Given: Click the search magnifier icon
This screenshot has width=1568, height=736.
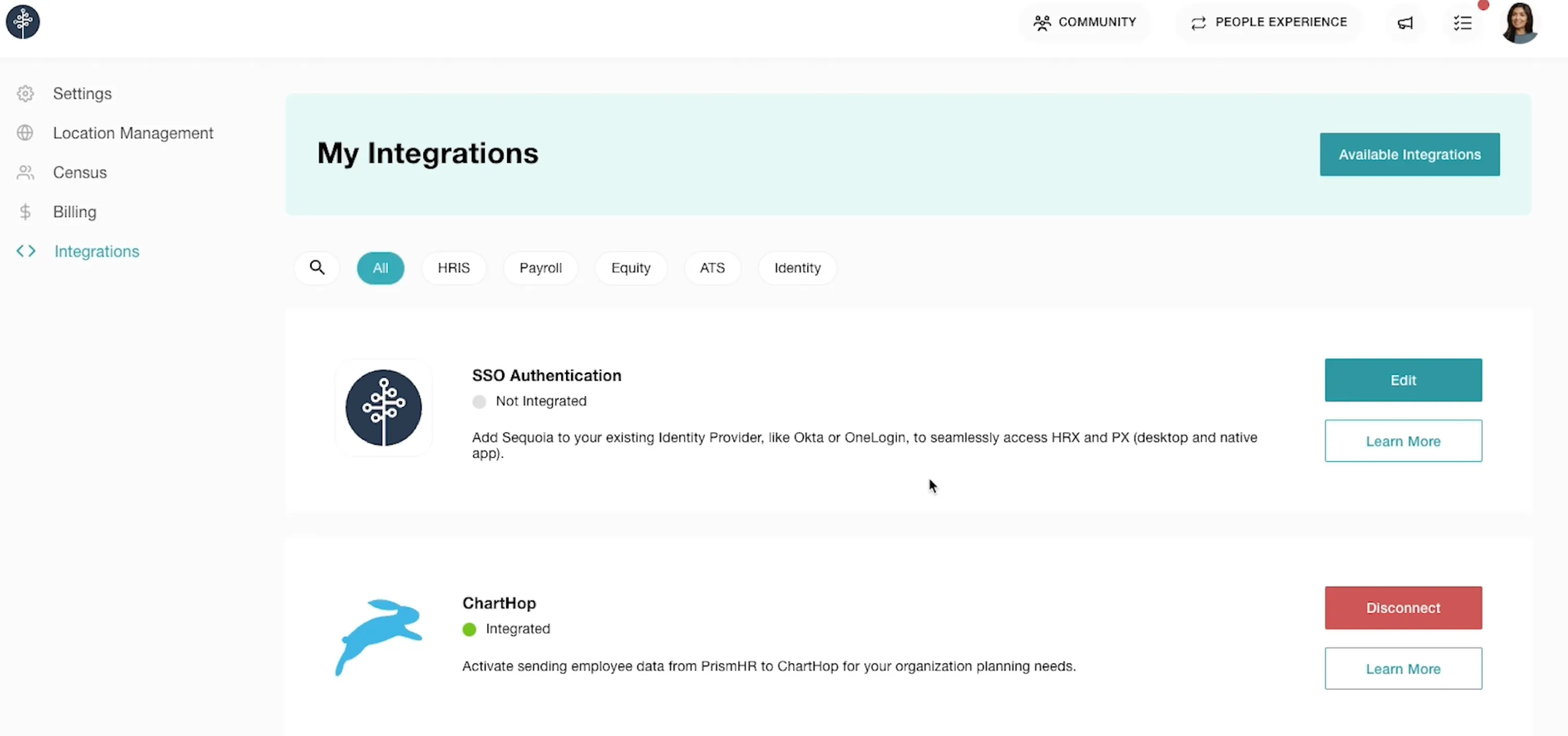Looking at the screenshot, I should tap(317, 267).
